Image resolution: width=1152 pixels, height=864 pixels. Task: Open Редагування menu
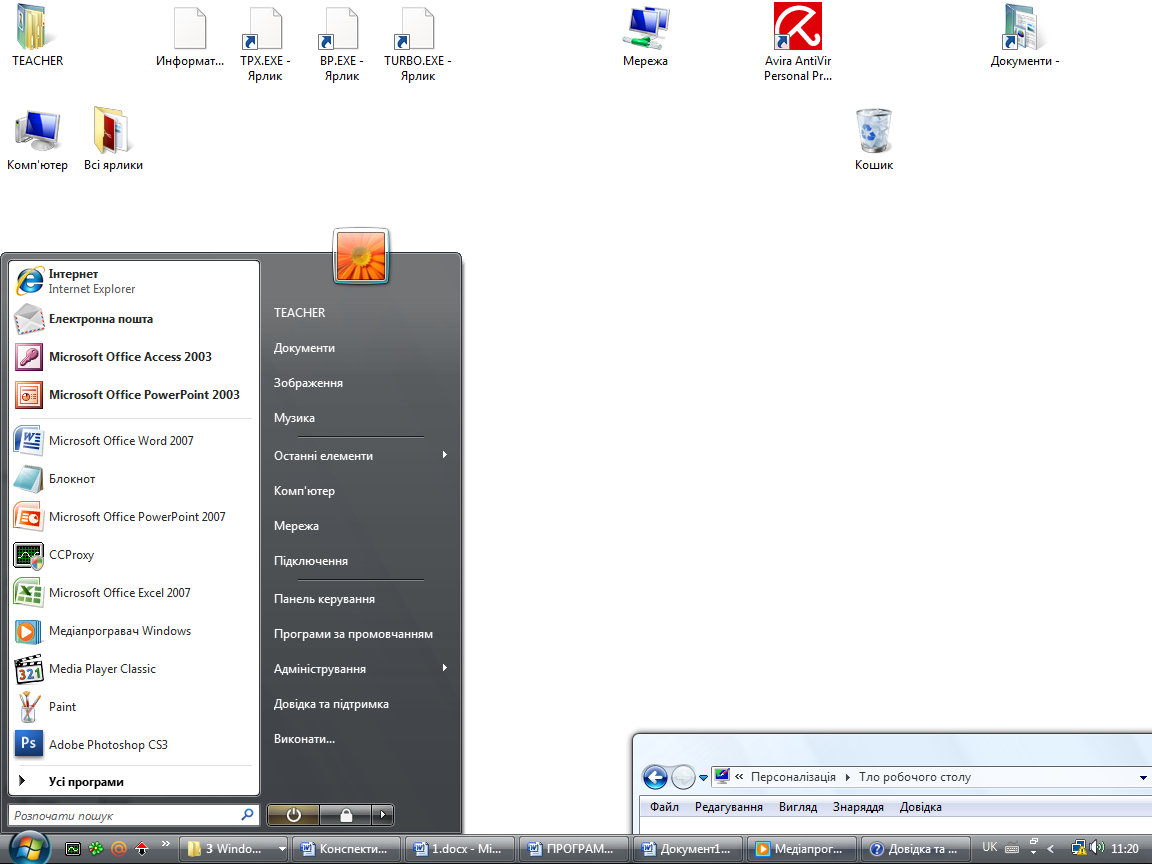tap(729, 807)
